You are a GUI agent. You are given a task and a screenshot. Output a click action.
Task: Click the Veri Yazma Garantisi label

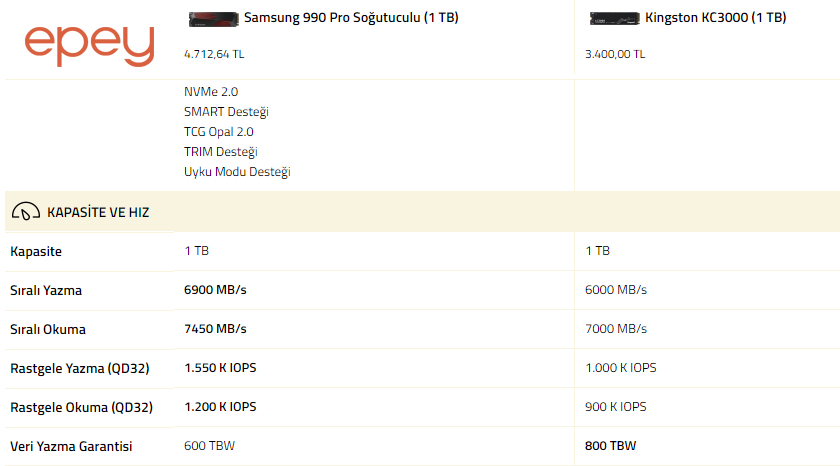click(71, 446)
